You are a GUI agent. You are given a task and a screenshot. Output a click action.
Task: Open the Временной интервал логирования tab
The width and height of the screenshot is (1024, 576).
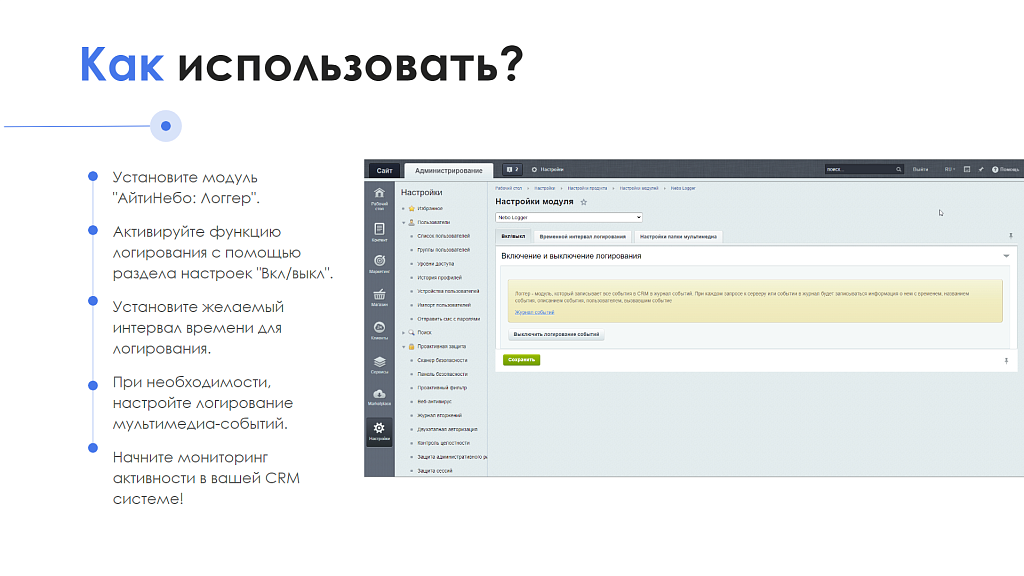[583, 236]
